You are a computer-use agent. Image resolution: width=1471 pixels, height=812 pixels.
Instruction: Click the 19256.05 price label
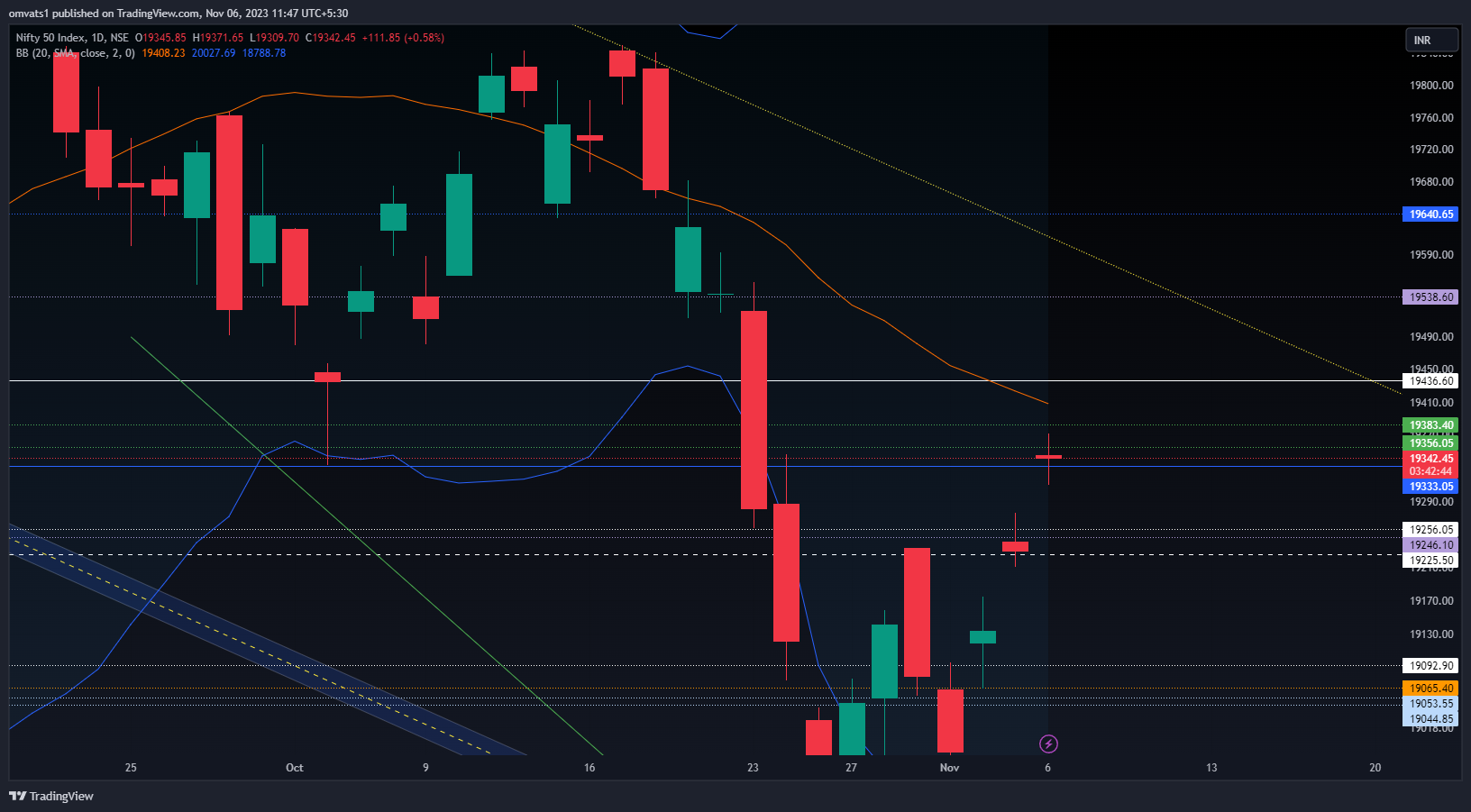pos(1430,530)
